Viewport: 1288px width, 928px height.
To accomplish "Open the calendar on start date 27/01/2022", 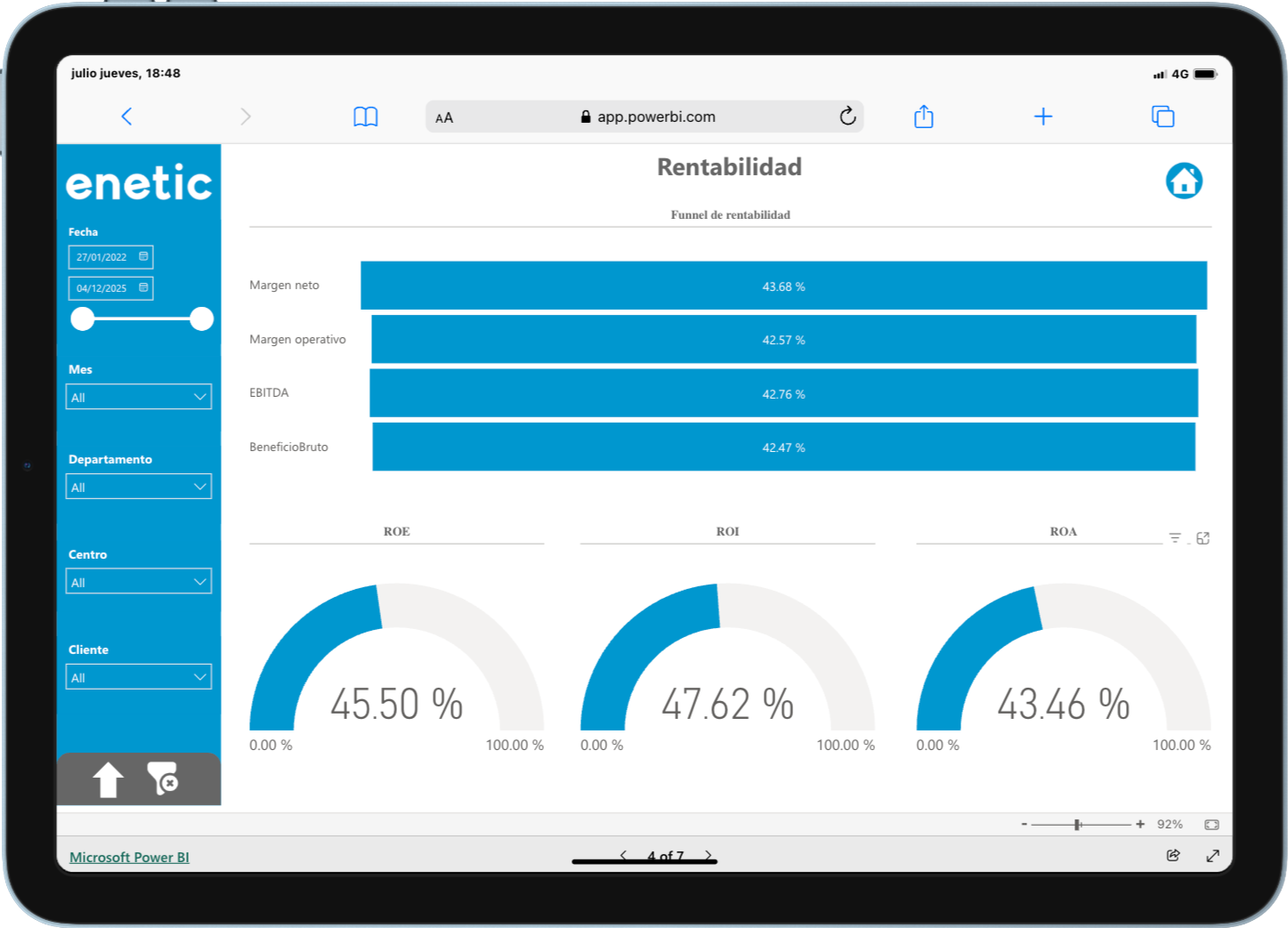I will (143, 256).
